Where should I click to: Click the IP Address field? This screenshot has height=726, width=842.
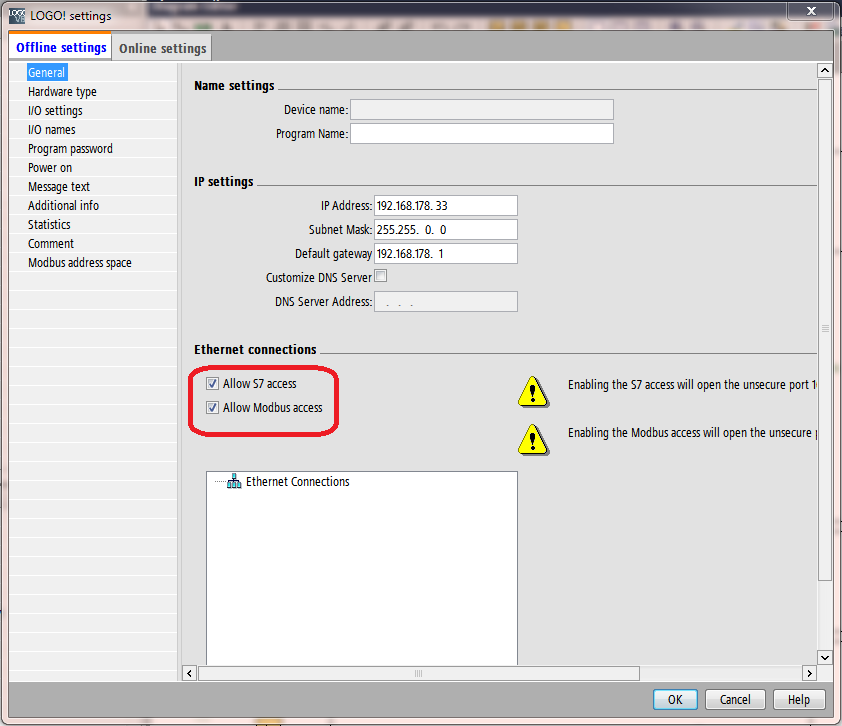[x=446, y=206]
